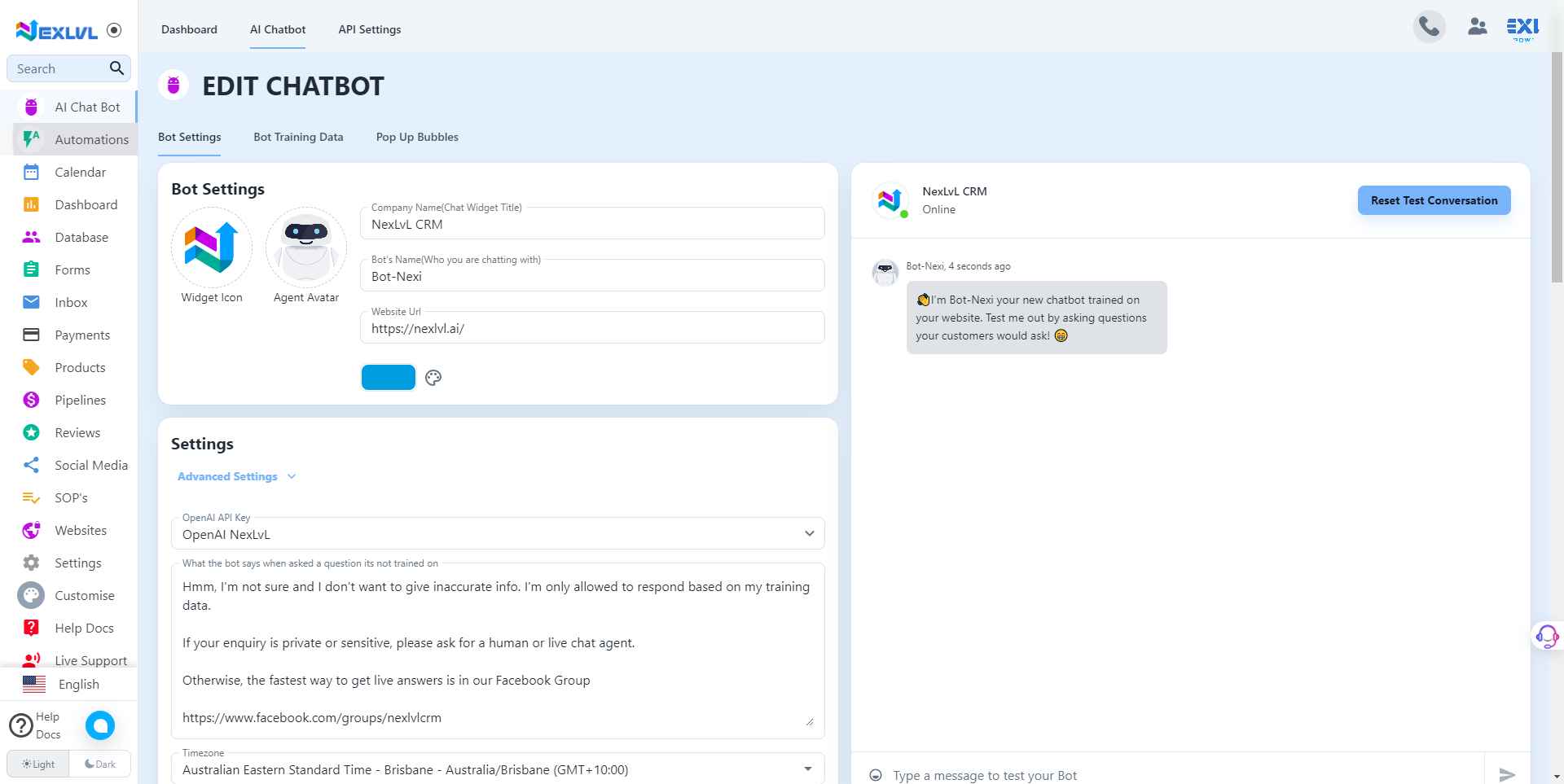Click Reset Test Conversation button
Image resolution: width=1564 pixels, height=784 pixels.
(x=1434, y=200)
